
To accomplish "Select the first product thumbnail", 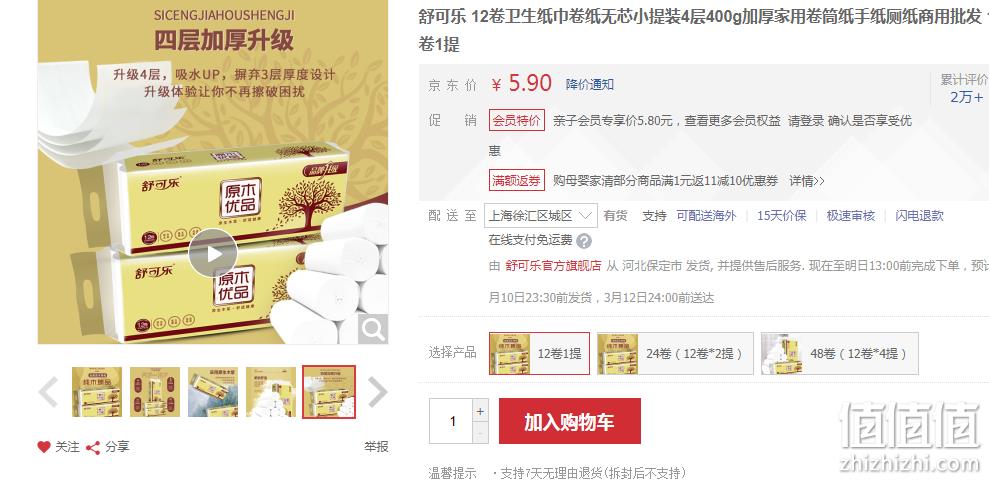I will [97, 392].
